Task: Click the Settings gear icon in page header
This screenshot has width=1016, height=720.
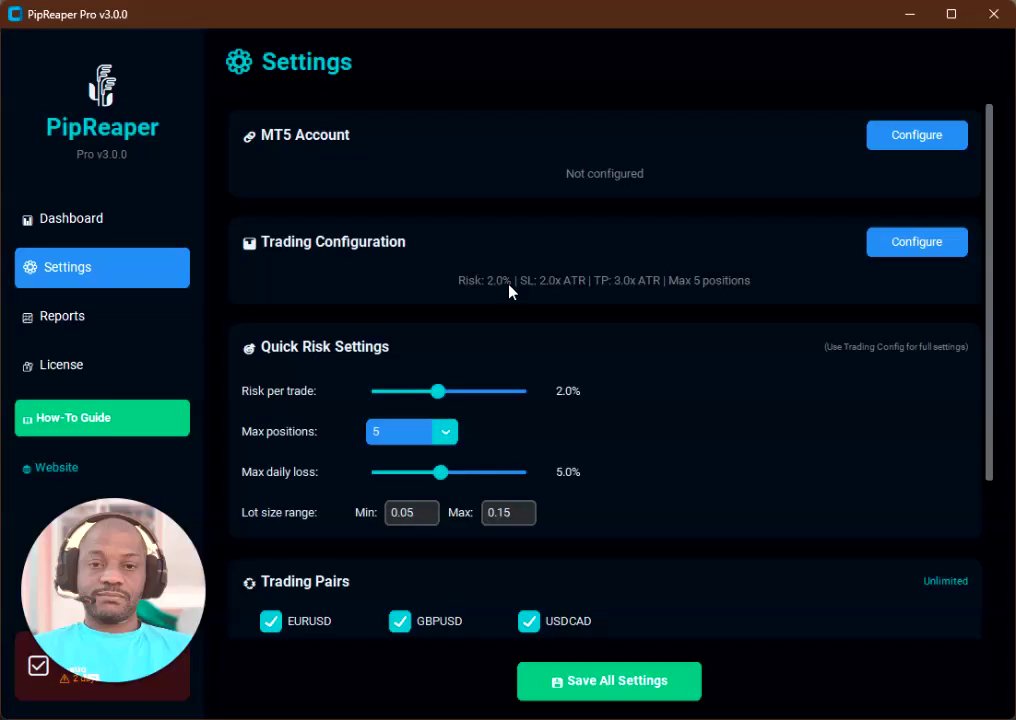Action: click(239, 62)
